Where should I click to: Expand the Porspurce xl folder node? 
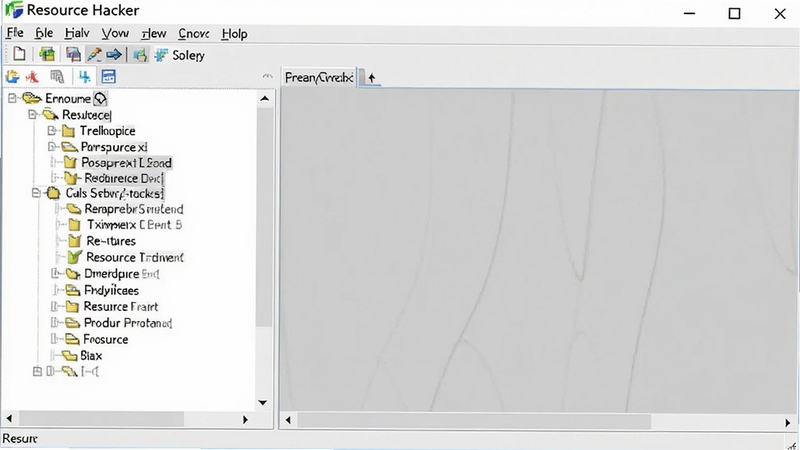(x=52, y=146)
